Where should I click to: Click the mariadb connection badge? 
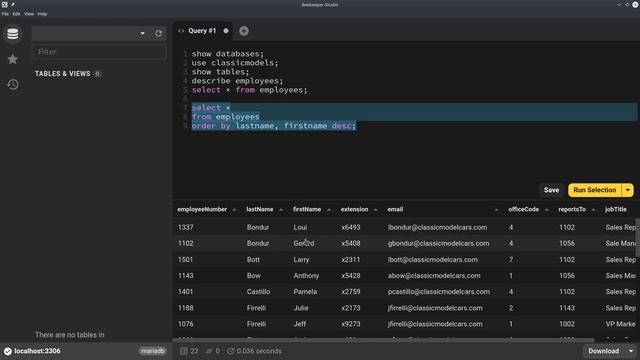click(153, 351)
